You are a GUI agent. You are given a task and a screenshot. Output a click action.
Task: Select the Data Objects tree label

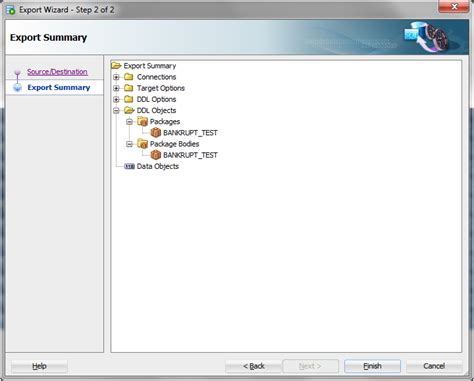158,166
